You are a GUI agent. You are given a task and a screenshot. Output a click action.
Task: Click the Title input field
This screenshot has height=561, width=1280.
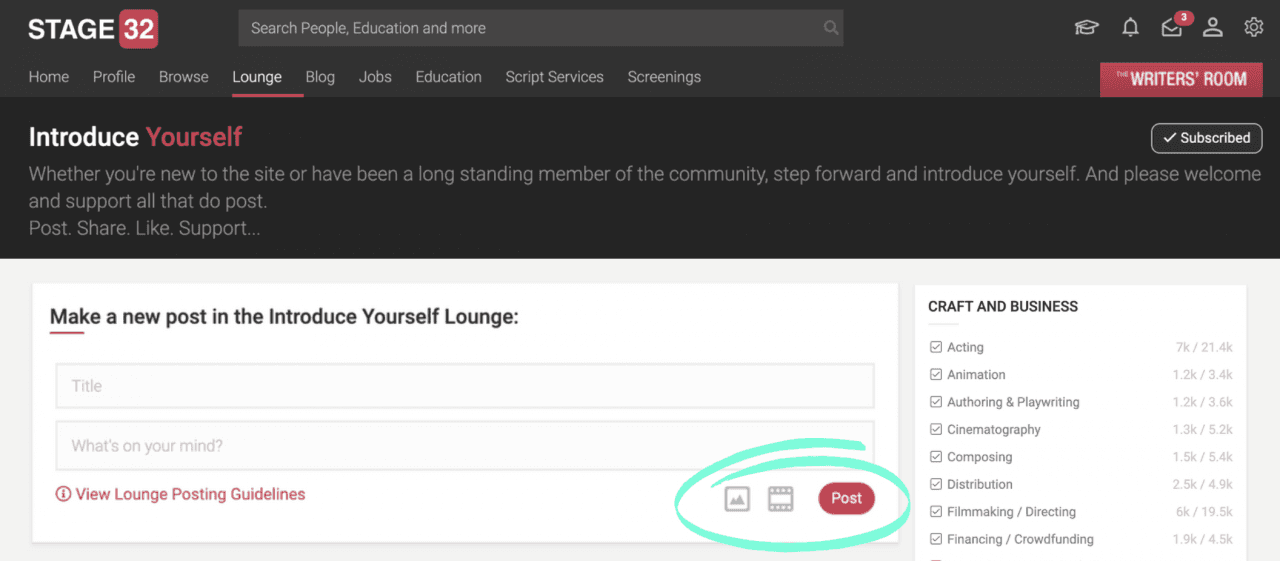point(465,386)
